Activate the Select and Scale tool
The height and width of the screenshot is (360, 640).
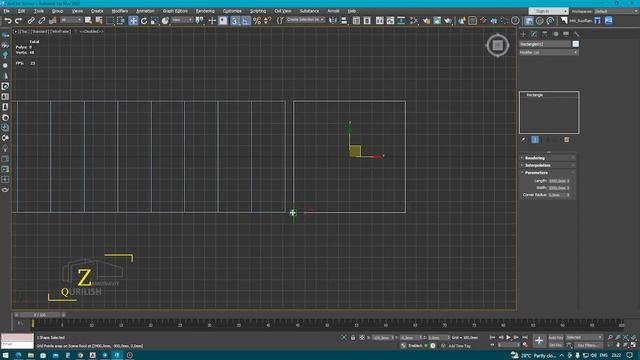154,20
